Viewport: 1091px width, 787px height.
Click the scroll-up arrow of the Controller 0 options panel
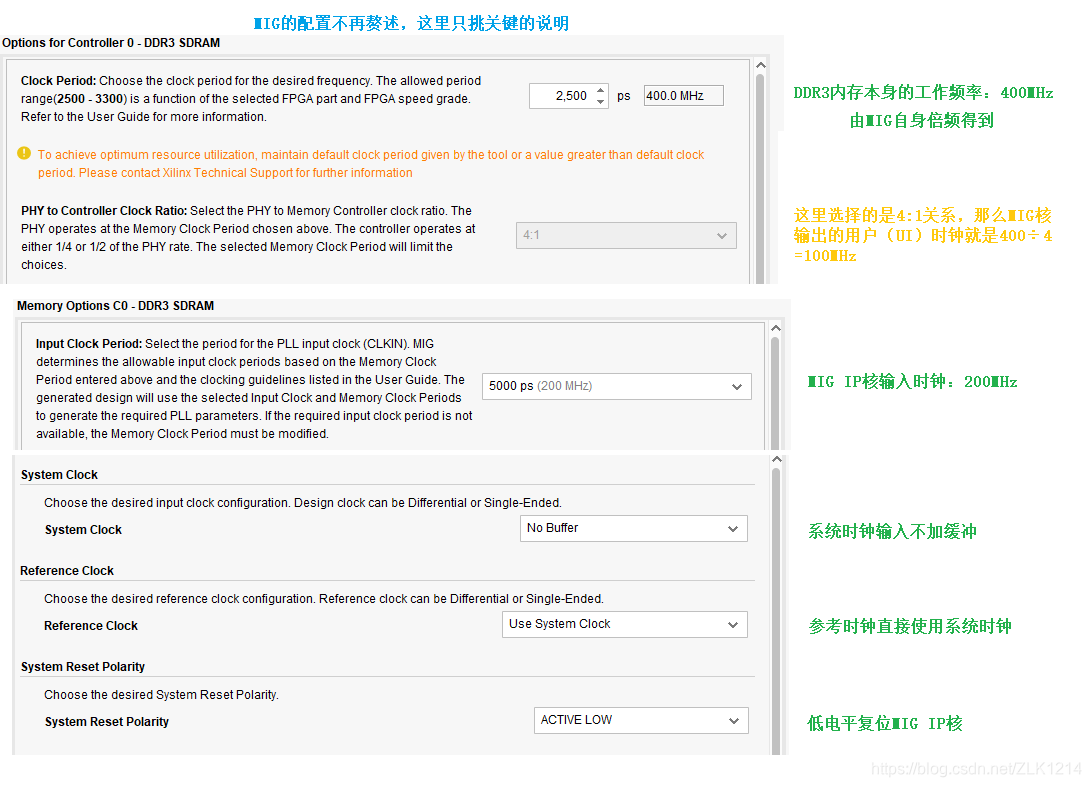760,65
